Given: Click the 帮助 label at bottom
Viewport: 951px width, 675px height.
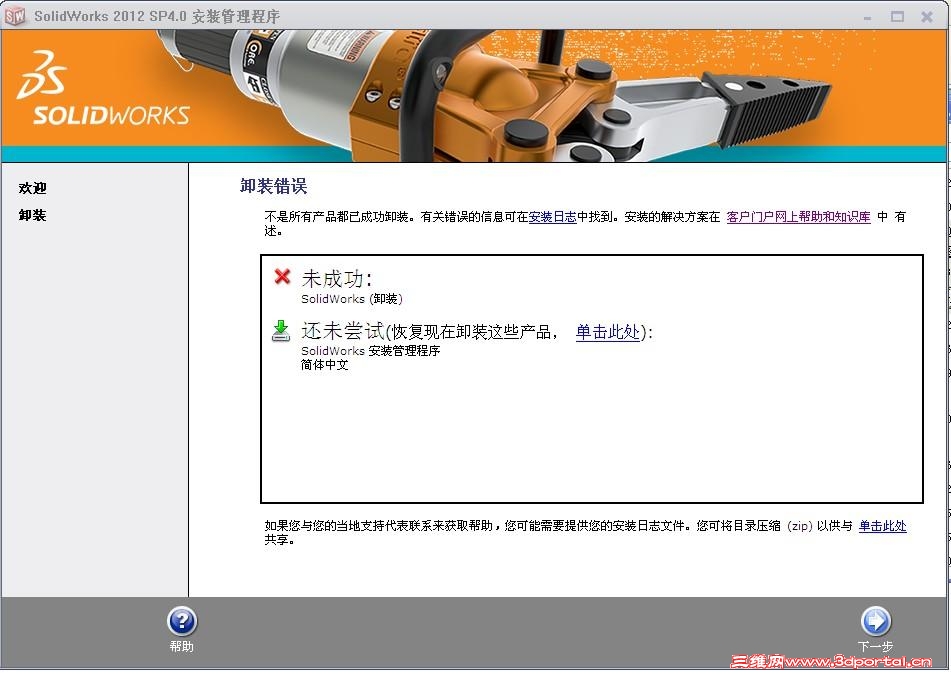Looking at the screenshot, I should click(182, 646).
